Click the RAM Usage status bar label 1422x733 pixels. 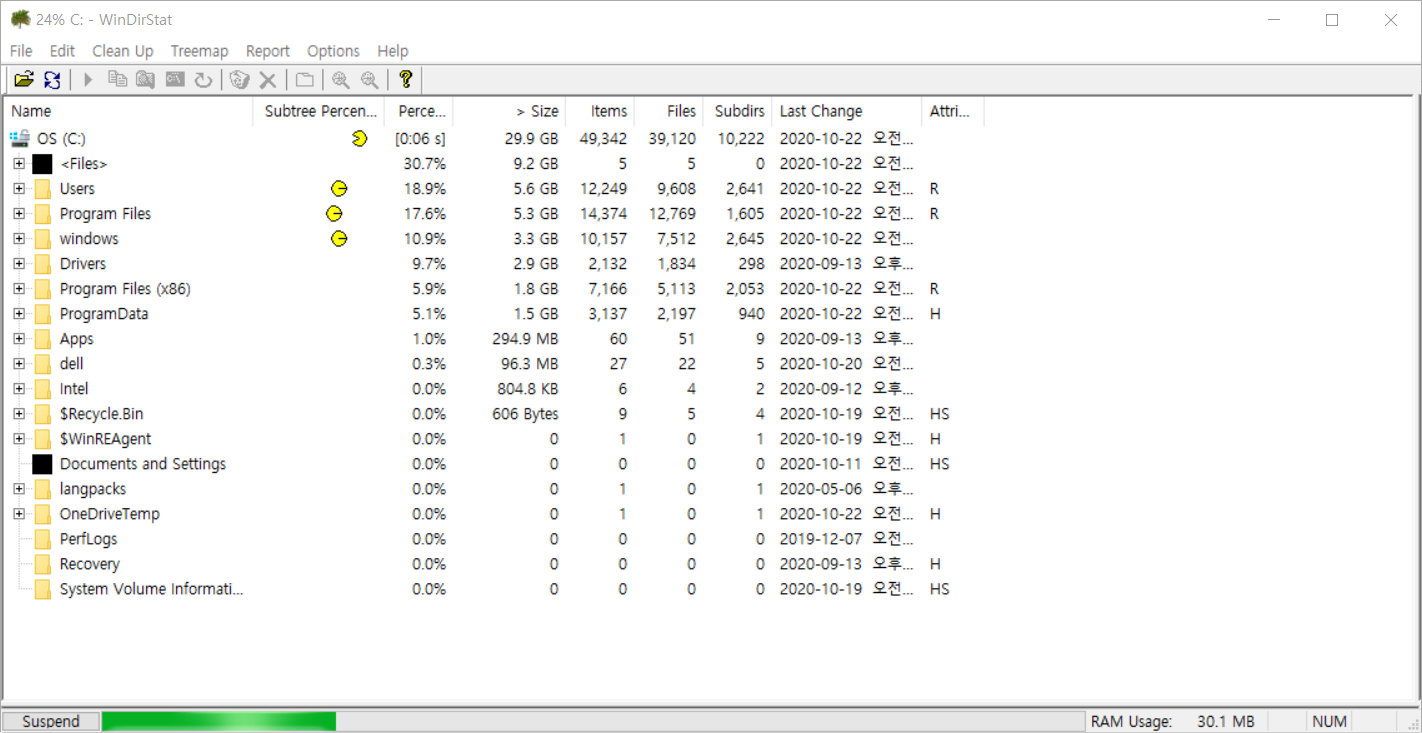[x=1131, y=721]
